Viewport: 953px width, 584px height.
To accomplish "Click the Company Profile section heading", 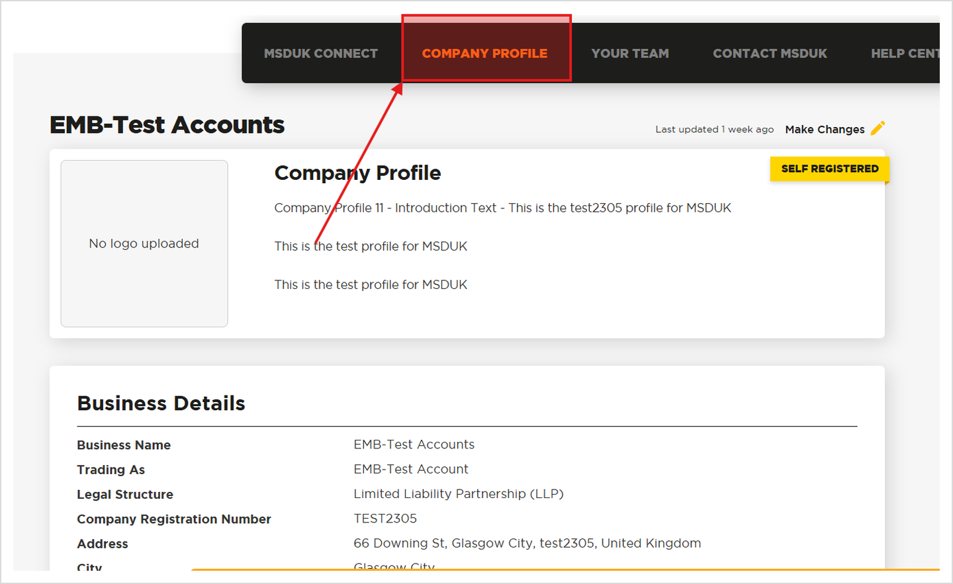I will pyautogui.click(x=357, y=173).
